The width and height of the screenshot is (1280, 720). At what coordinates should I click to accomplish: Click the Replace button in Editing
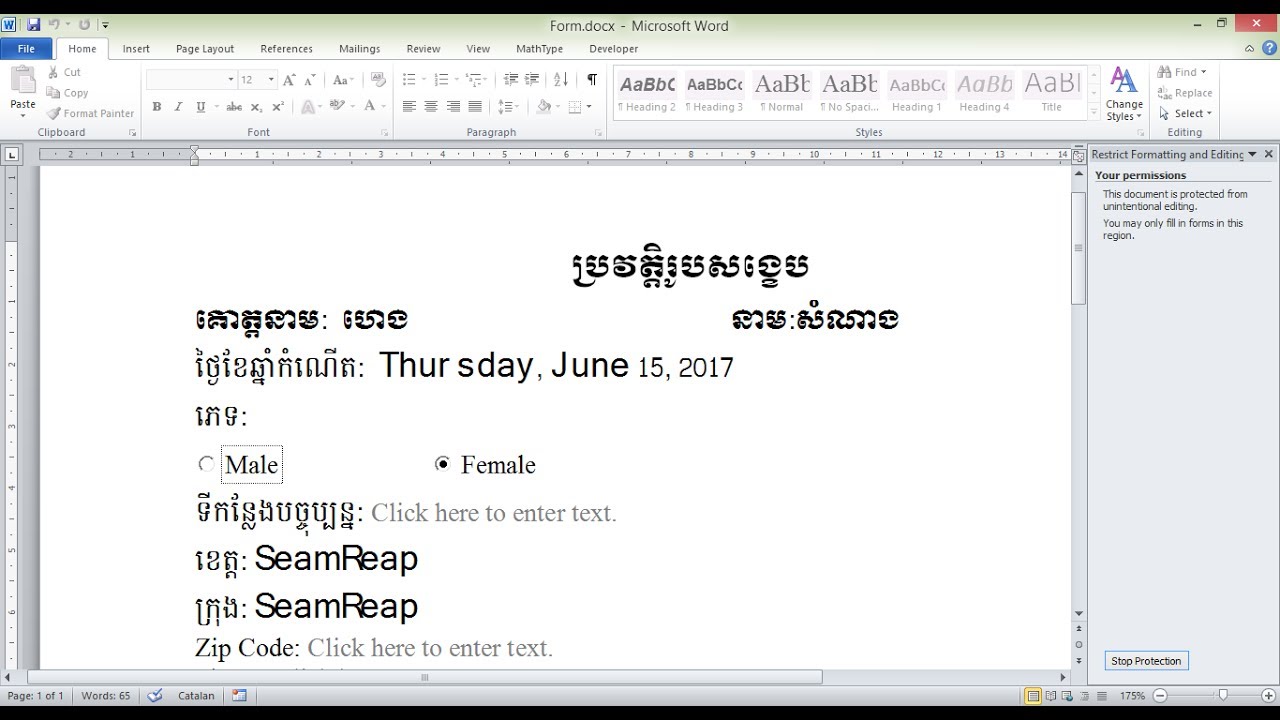(x=1185, y=93)
